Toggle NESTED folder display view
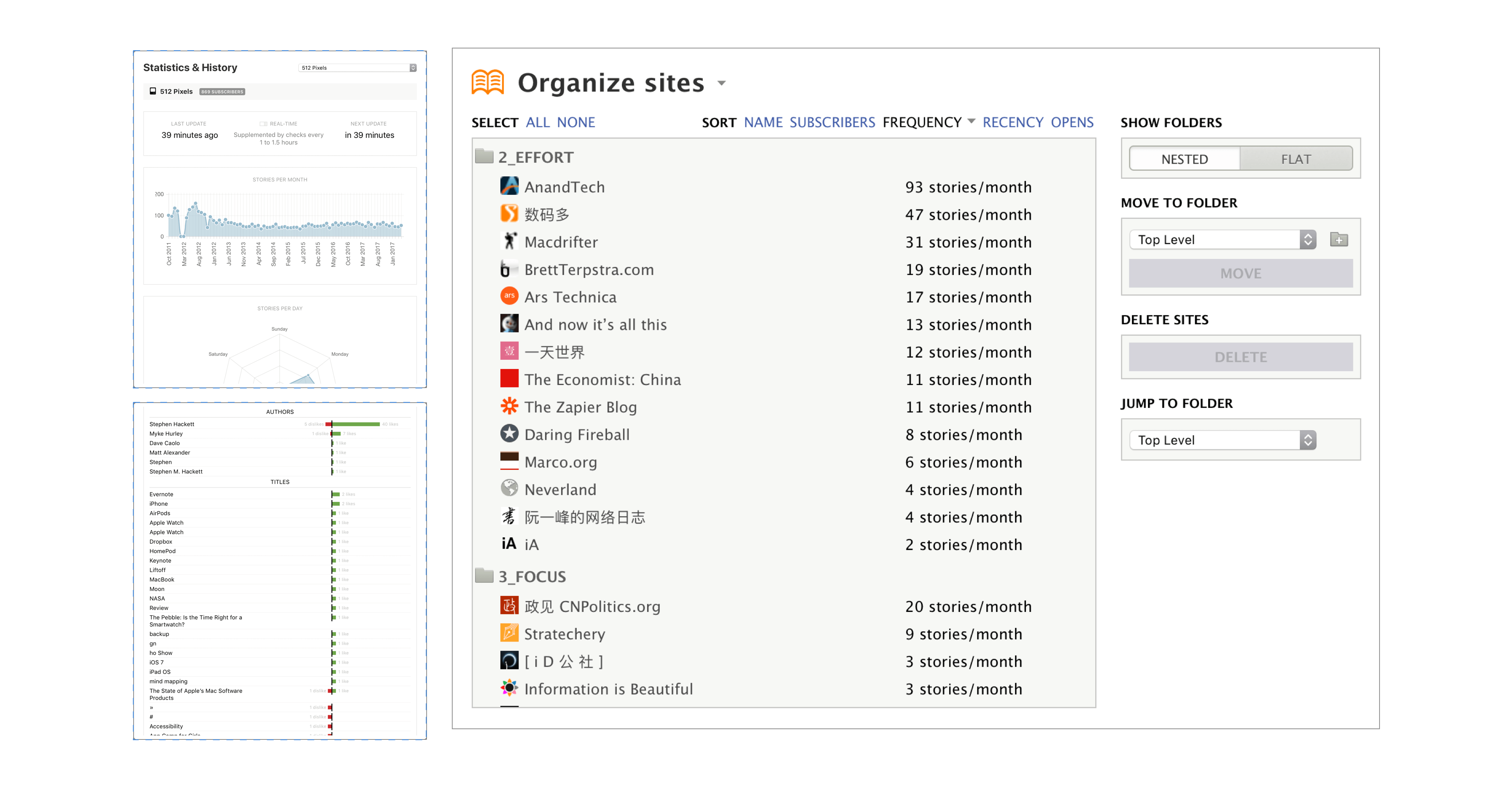This screenshot has height=787, width=1512. [x=1185, y=160]
